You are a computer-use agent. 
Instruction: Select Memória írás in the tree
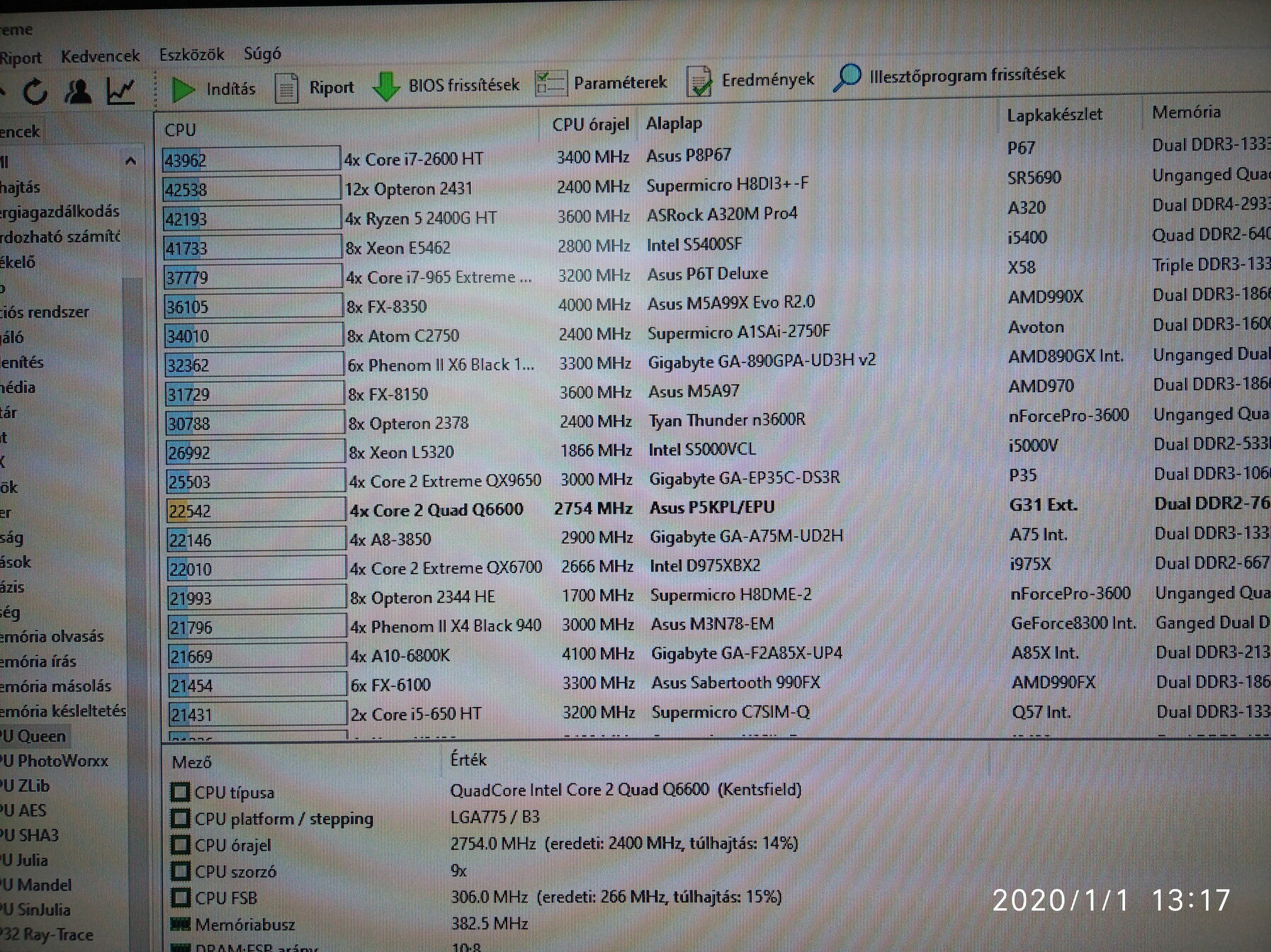38,662
